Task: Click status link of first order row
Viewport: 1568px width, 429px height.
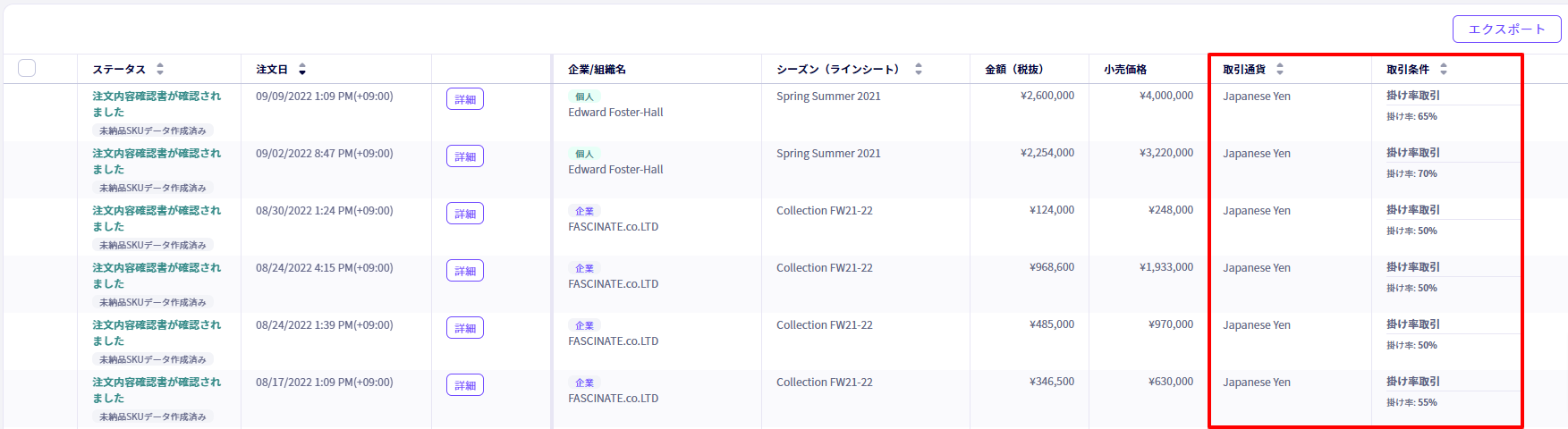Action: click(157, 104)
